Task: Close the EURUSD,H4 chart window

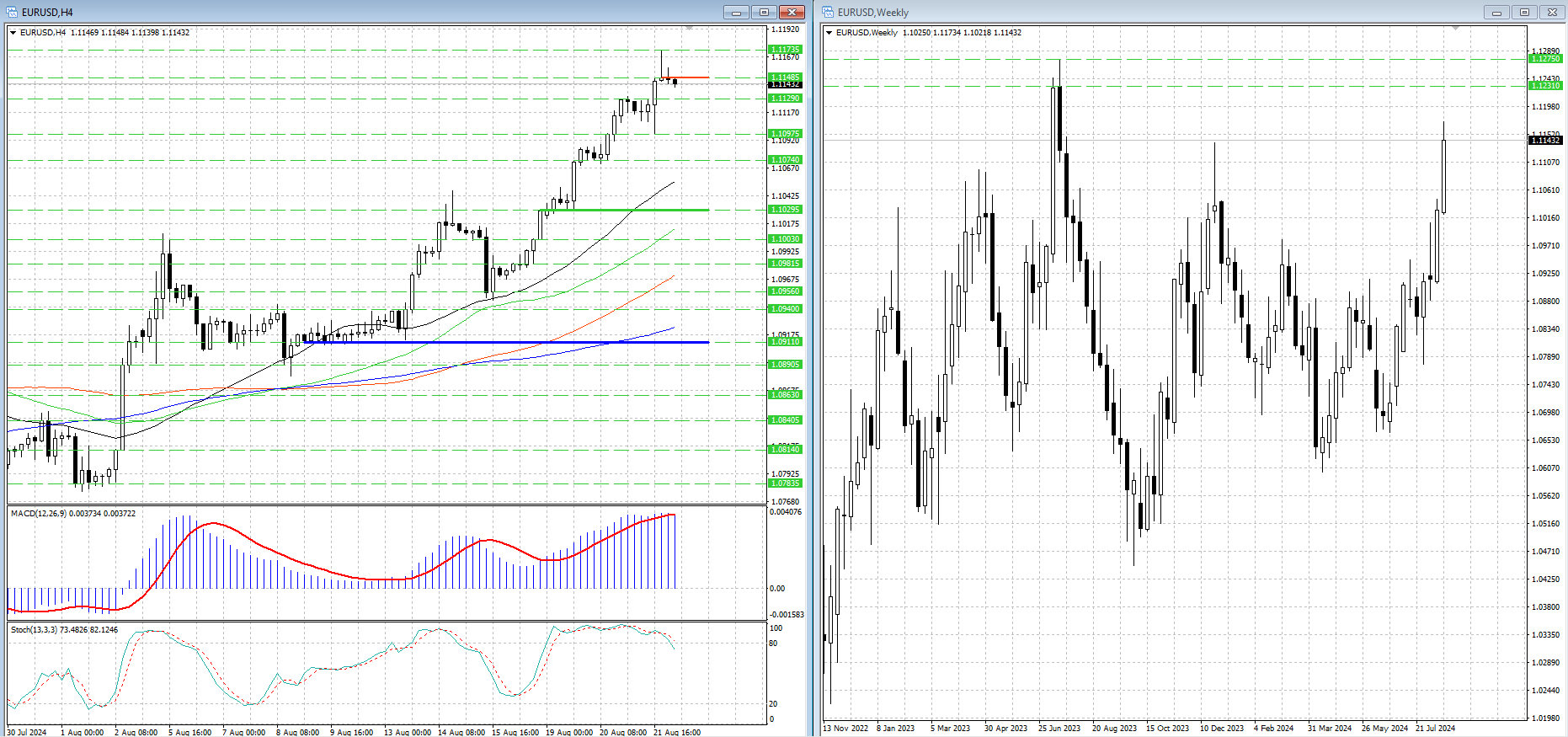Action: tap(792, 12)
